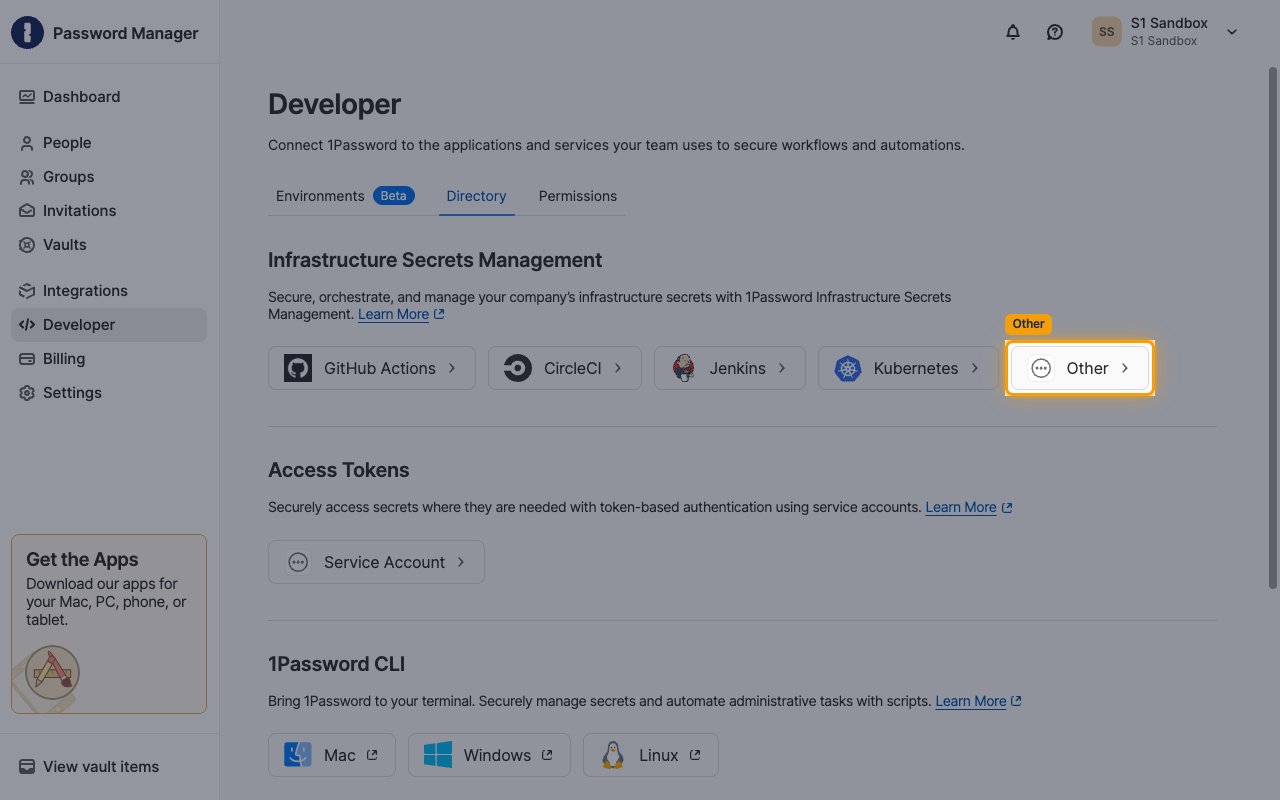Click the People person icon

click(x=27, y=143)
